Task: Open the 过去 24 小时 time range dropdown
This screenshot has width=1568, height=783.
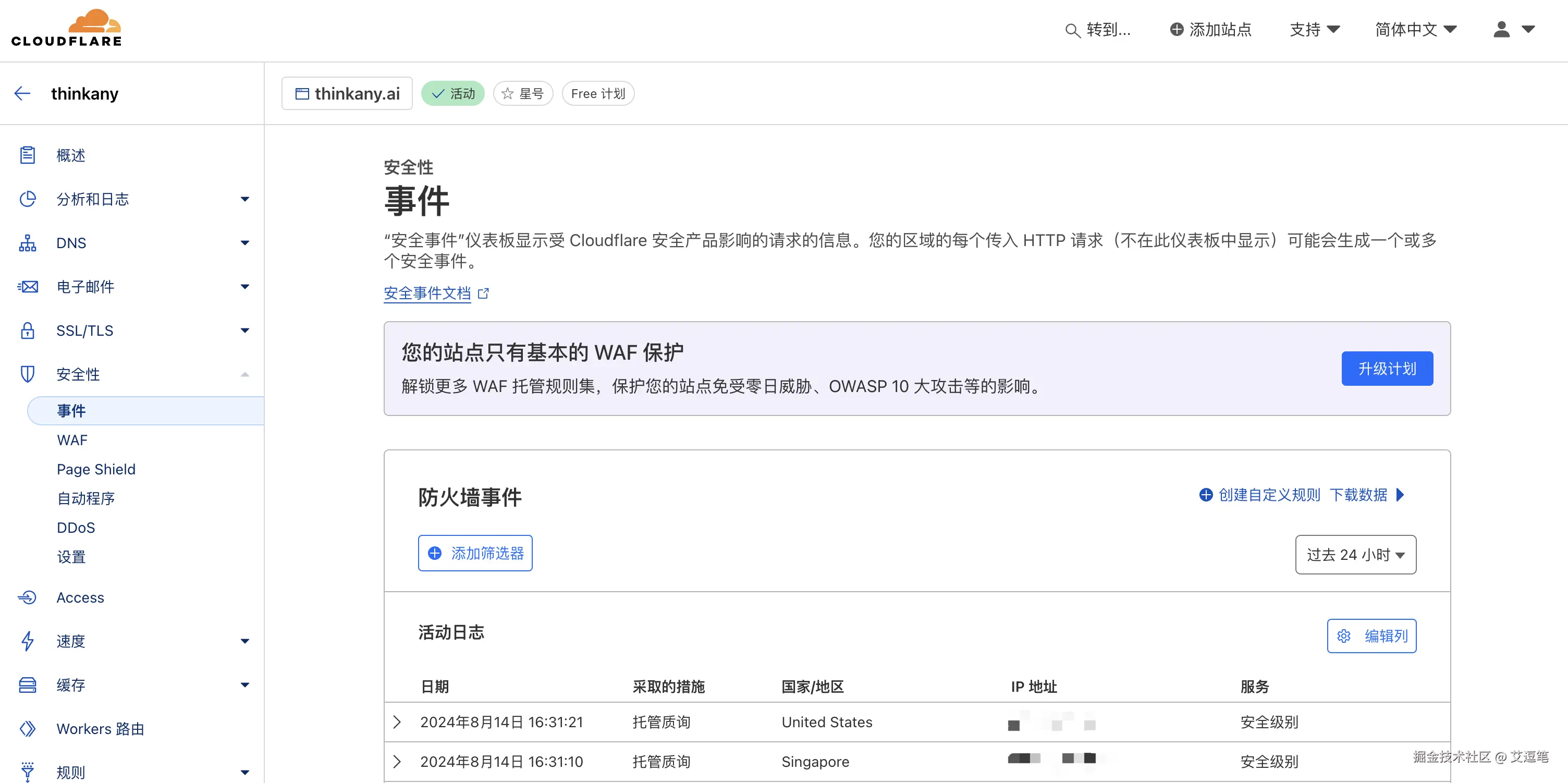Action: click(x=1355, y=554)
